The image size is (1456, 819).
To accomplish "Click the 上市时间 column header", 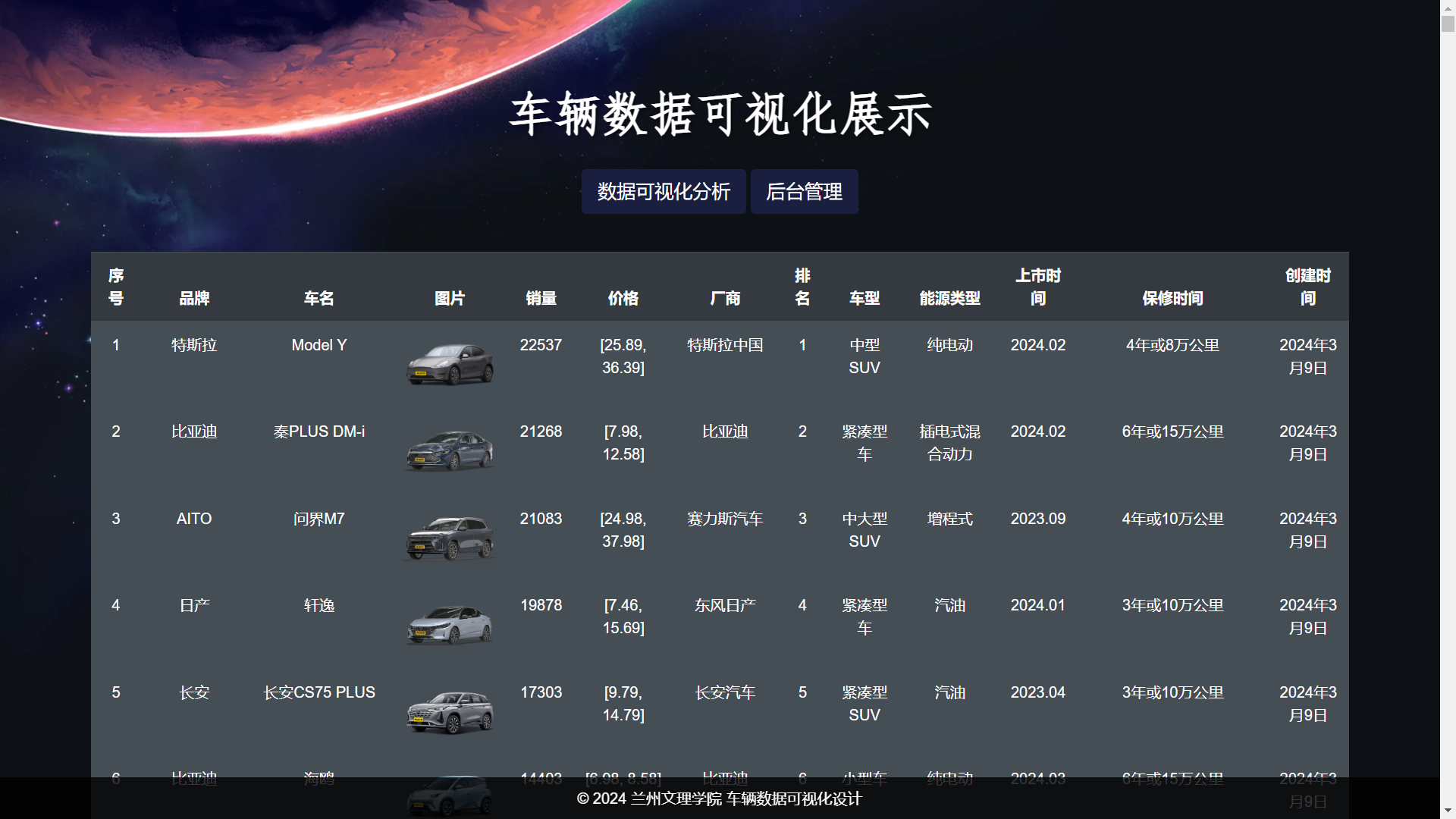I will click(x=1038, y=287).
